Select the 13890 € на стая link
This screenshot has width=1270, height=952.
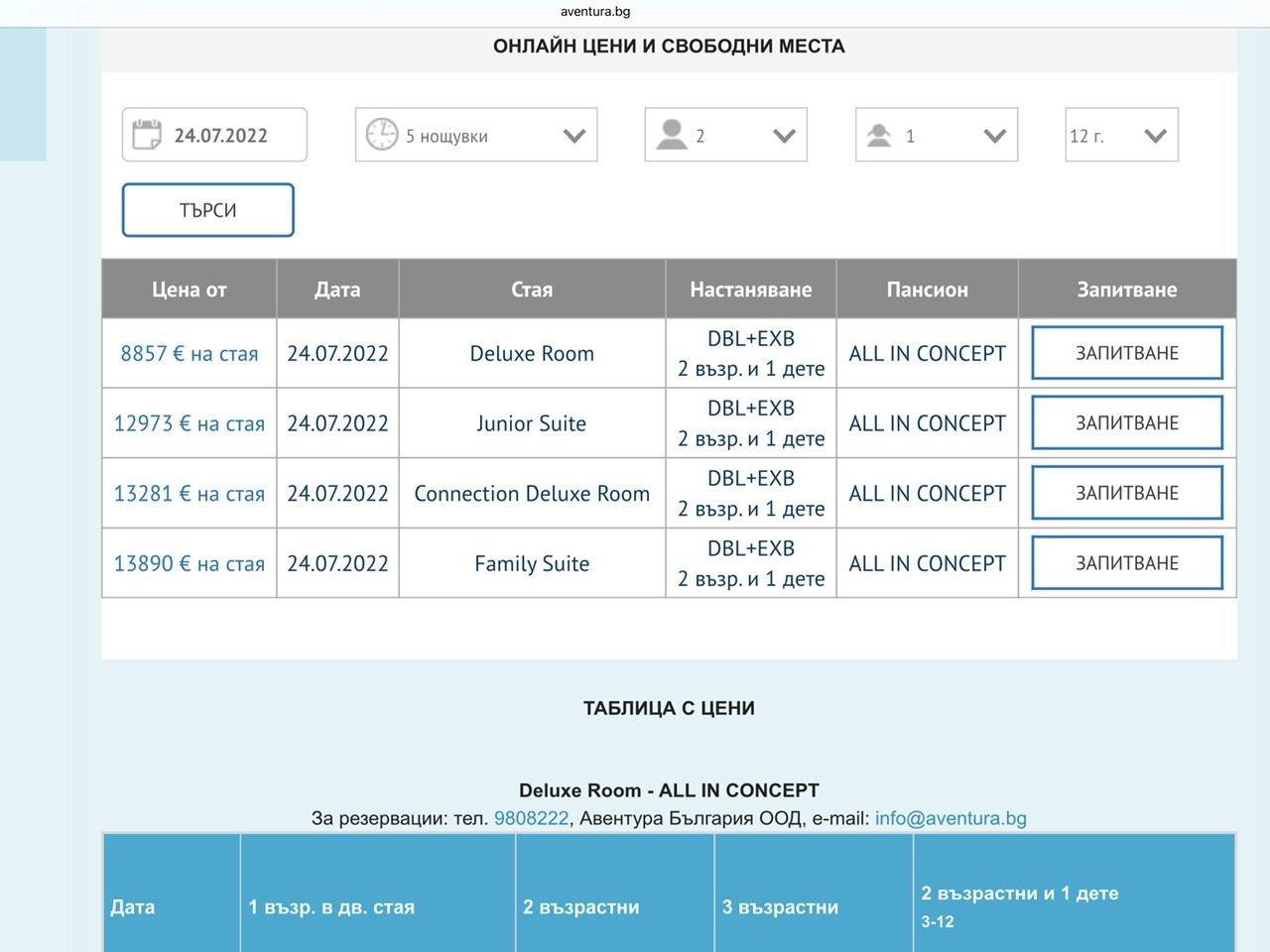coord(189,564)
